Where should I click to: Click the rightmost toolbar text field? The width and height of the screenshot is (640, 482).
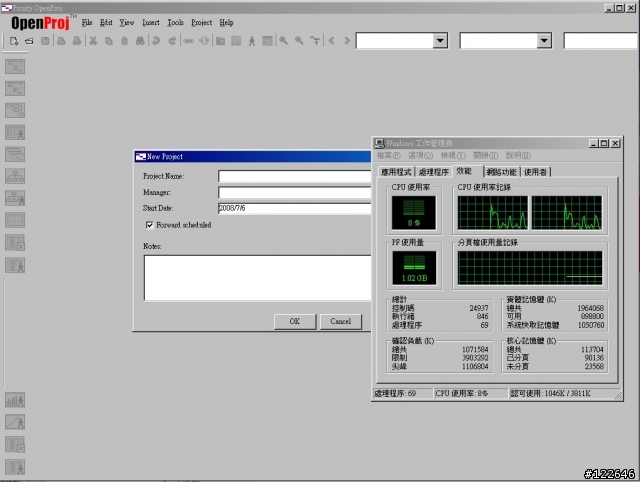(600, 41)
